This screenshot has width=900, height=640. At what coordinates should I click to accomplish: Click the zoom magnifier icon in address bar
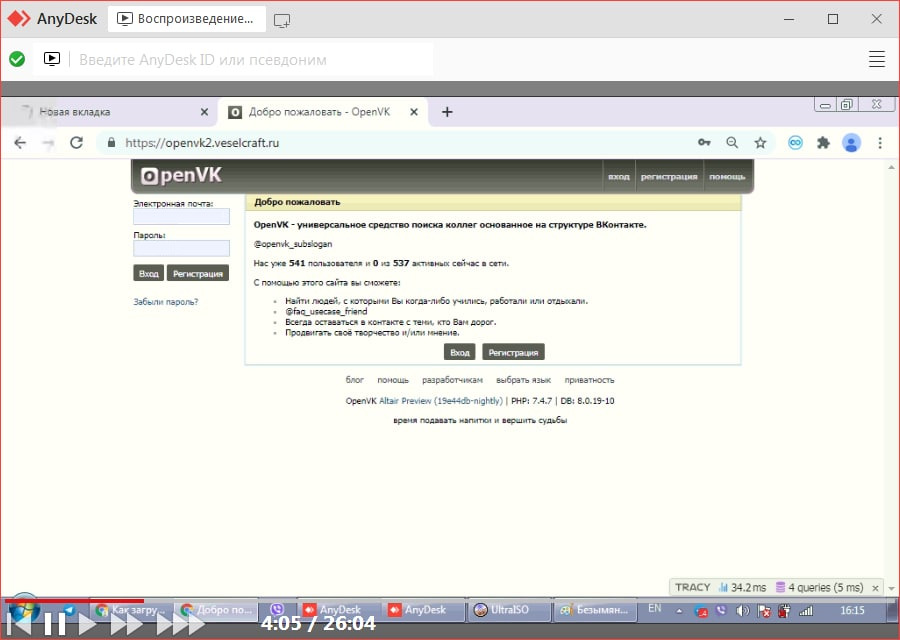pos(732,143)
